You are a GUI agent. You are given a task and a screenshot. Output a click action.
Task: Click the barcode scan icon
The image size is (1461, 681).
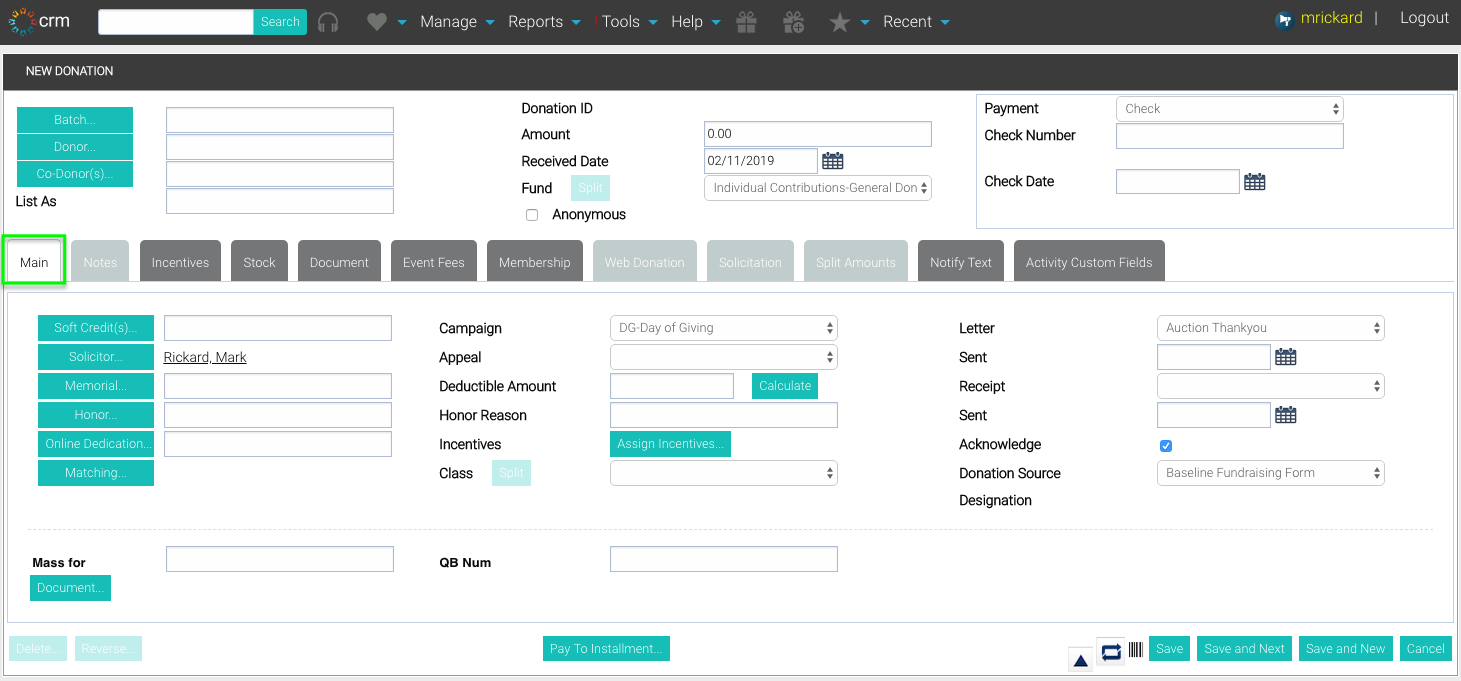(x=1136, y=650)
